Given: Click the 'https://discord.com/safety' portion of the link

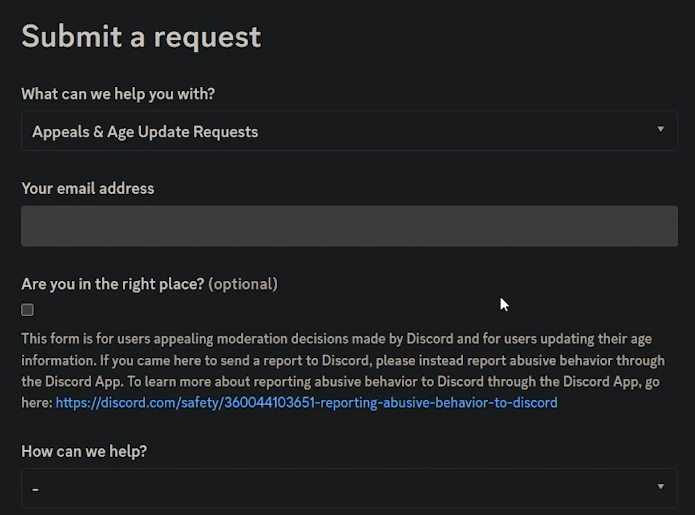Looking at the screenshot, I should coord(142,403).
